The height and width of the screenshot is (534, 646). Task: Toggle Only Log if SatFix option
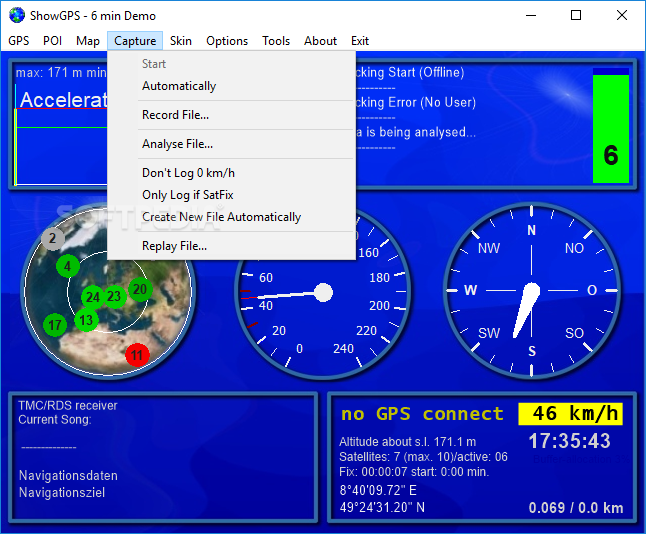(x=231, y=195)
